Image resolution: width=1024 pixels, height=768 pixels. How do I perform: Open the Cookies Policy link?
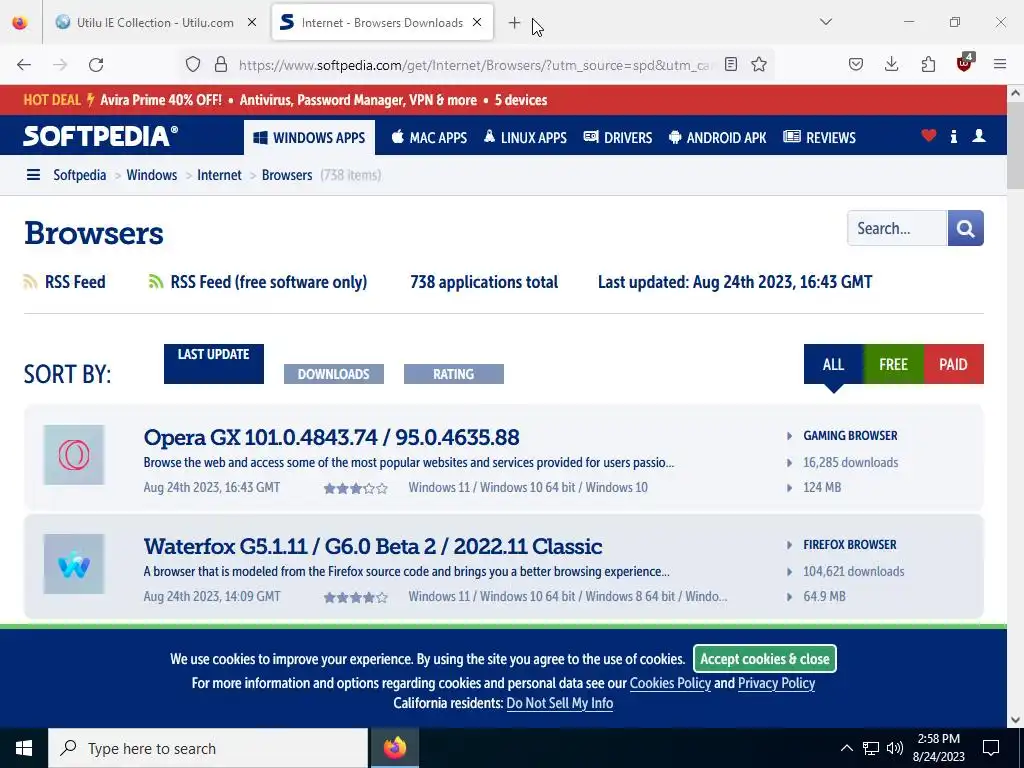[670, 683]
